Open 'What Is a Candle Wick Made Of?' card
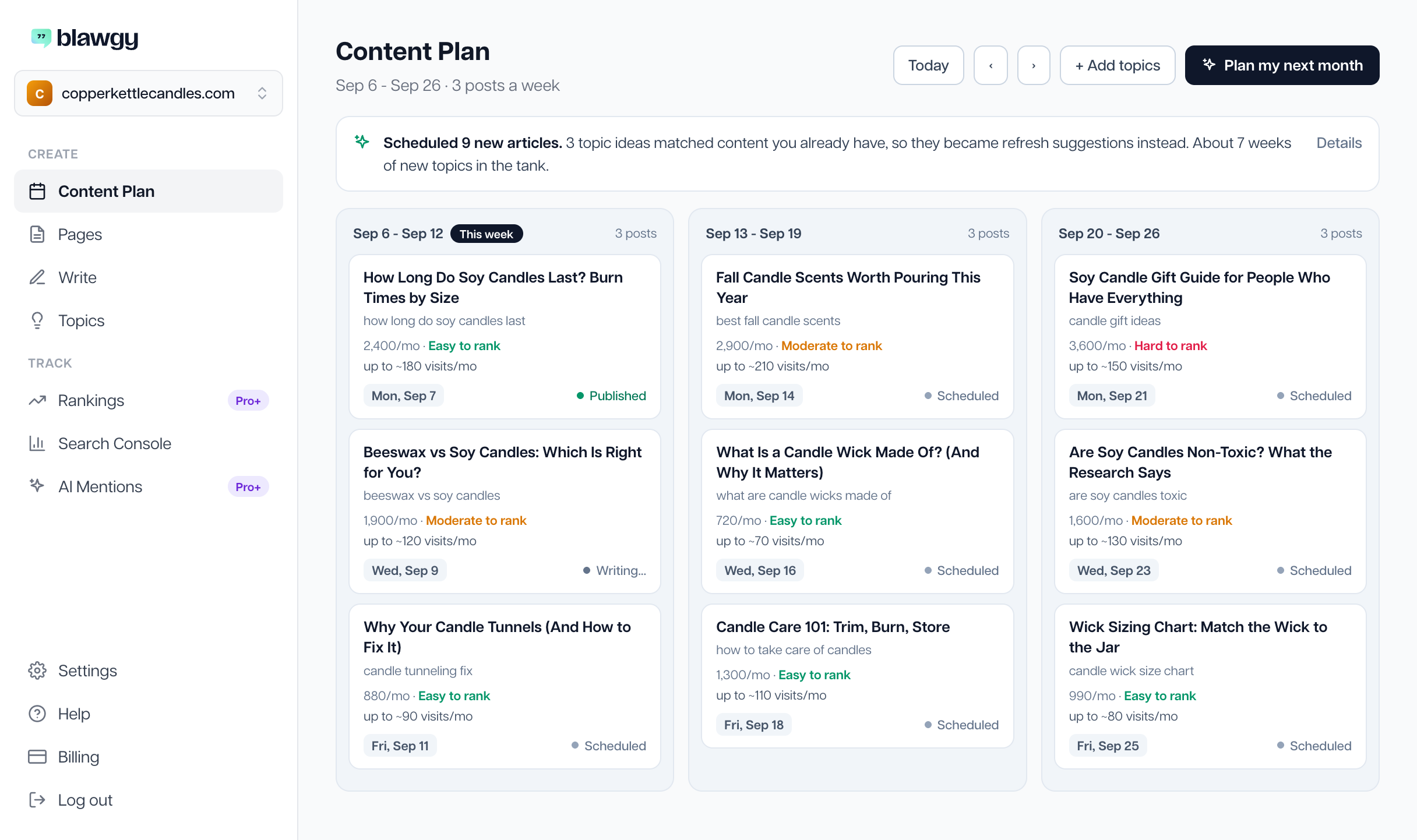The height and width of the screenshot is (840, 1417). pyautogui.click(x=857, y=511)
